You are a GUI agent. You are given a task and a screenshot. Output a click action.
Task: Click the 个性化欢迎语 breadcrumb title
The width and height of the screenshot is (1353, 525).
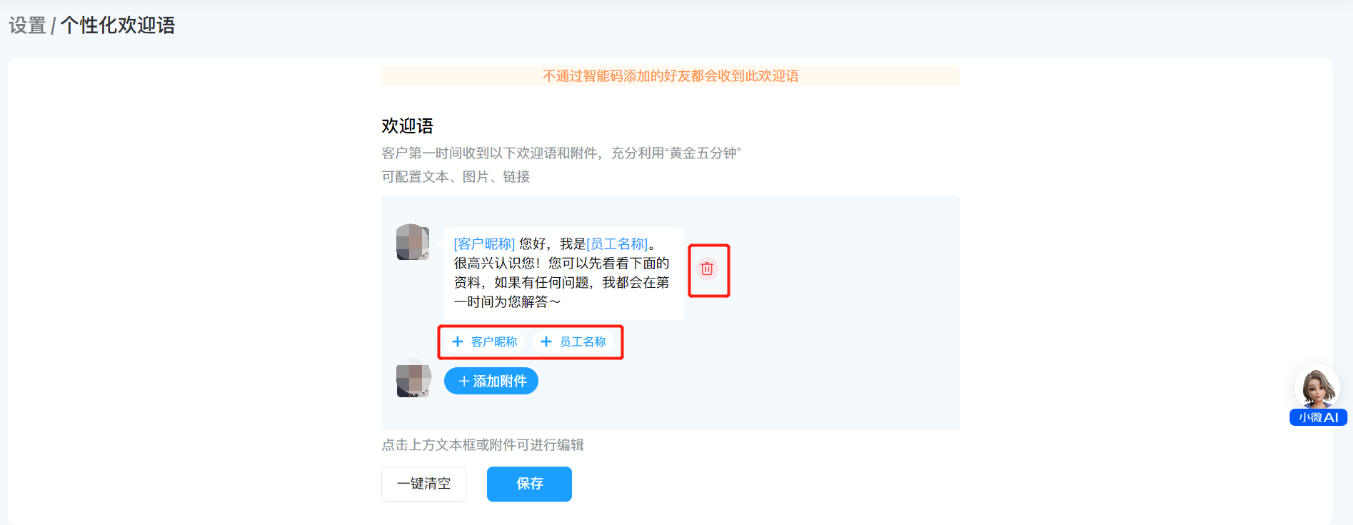pos(118,26)
